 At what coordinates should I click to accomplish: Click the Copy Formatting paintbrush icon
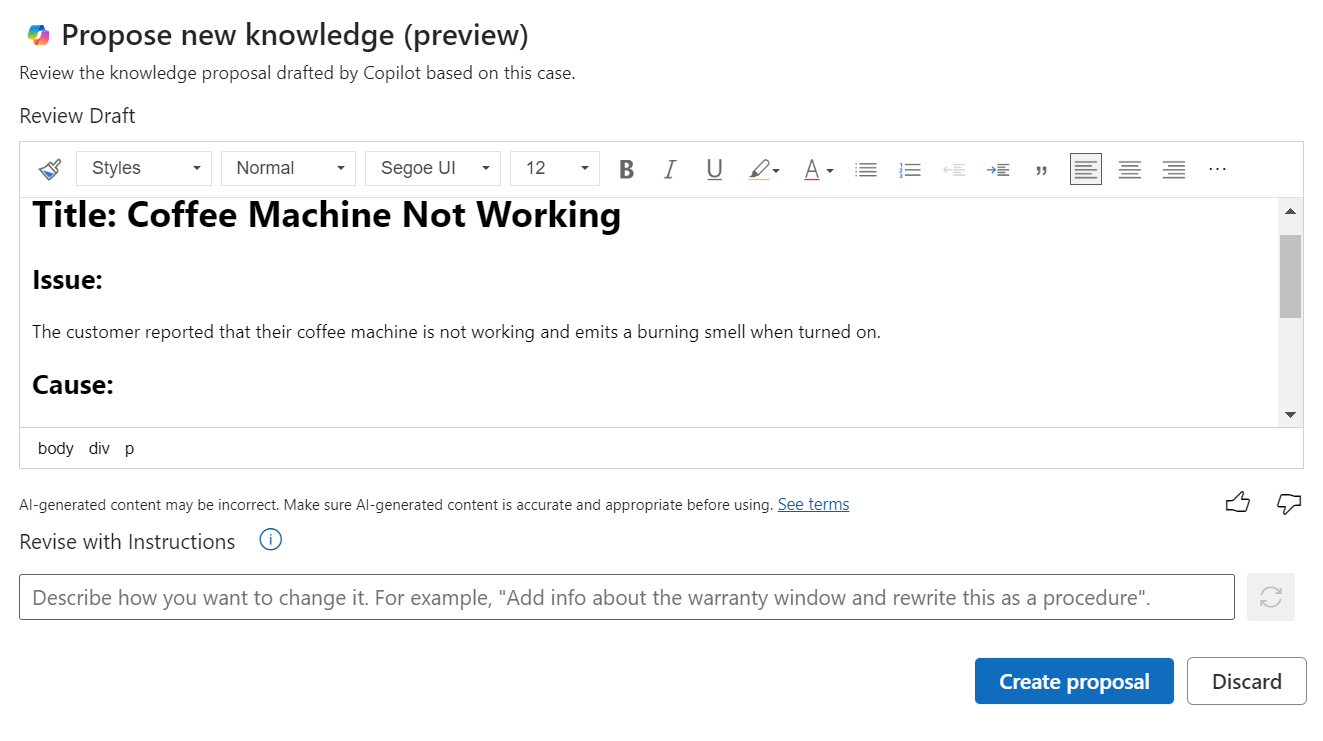(50, 169)
